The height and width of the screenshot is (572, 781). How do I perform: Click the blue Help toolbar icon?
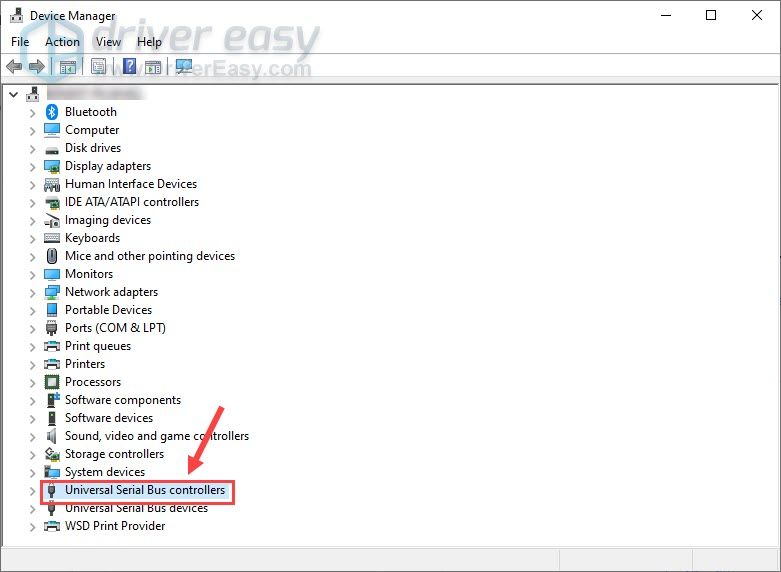click(129, 67)
